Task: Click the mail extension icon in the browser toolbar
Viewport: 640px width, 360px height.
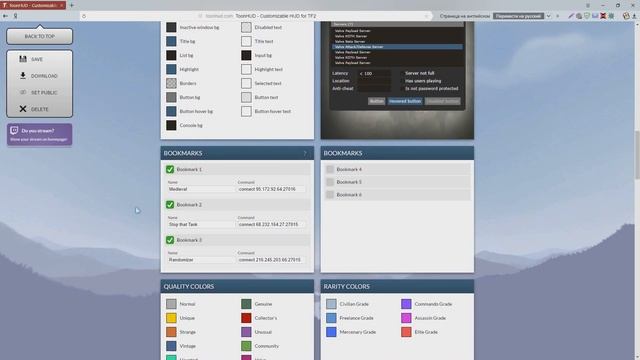Action: click(x=595, y=16)
